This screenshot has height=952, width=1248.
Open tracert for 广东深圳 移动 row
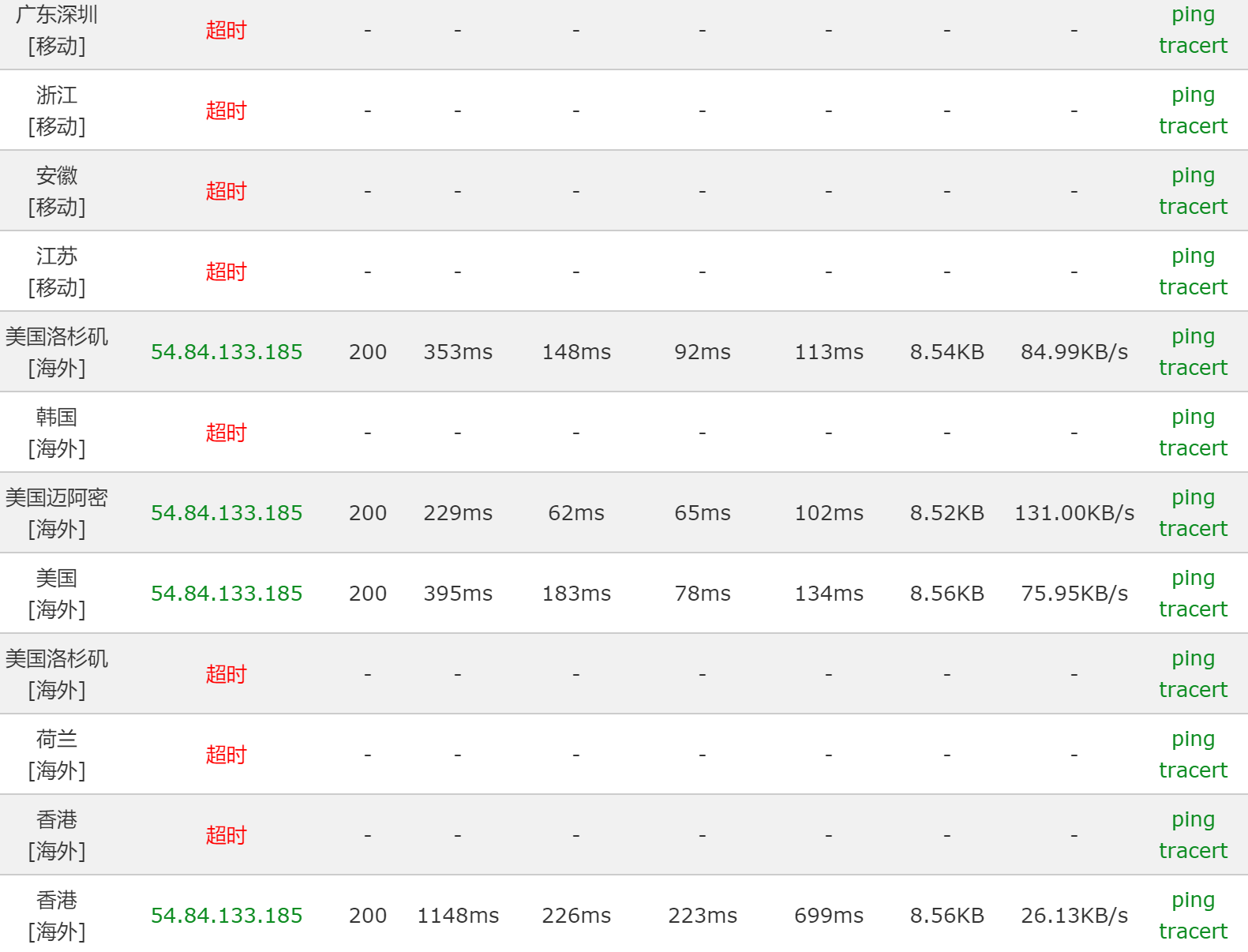tap(1192, 46)
